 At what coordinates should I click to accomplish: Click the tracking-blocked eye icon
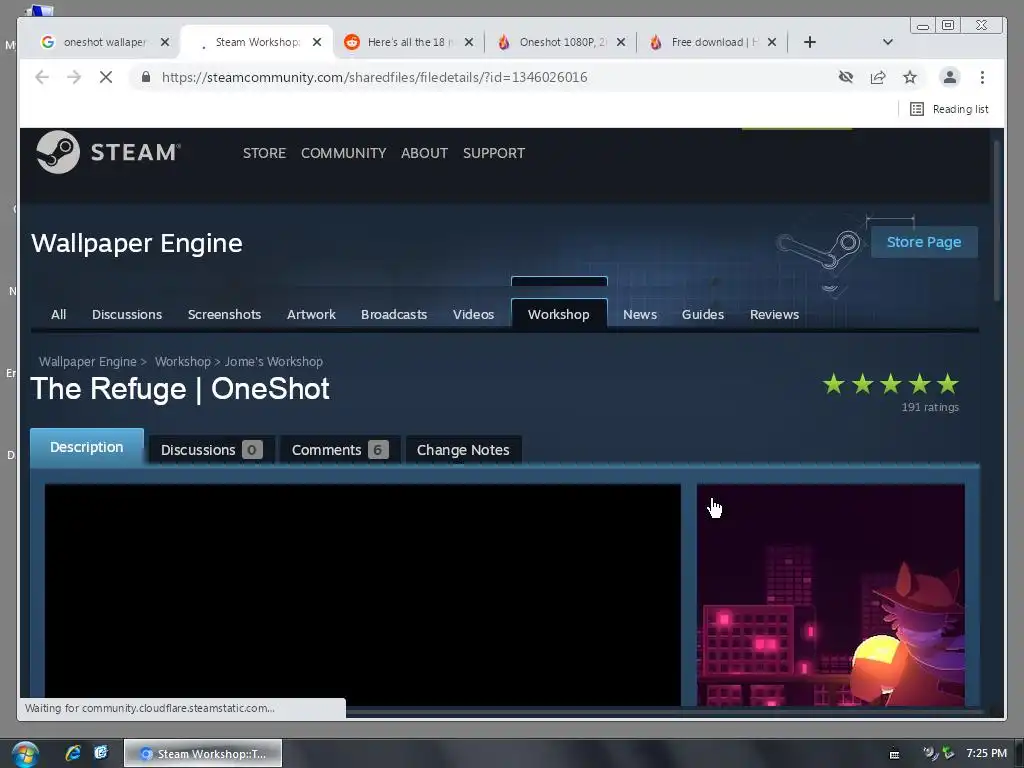[846, 77]
